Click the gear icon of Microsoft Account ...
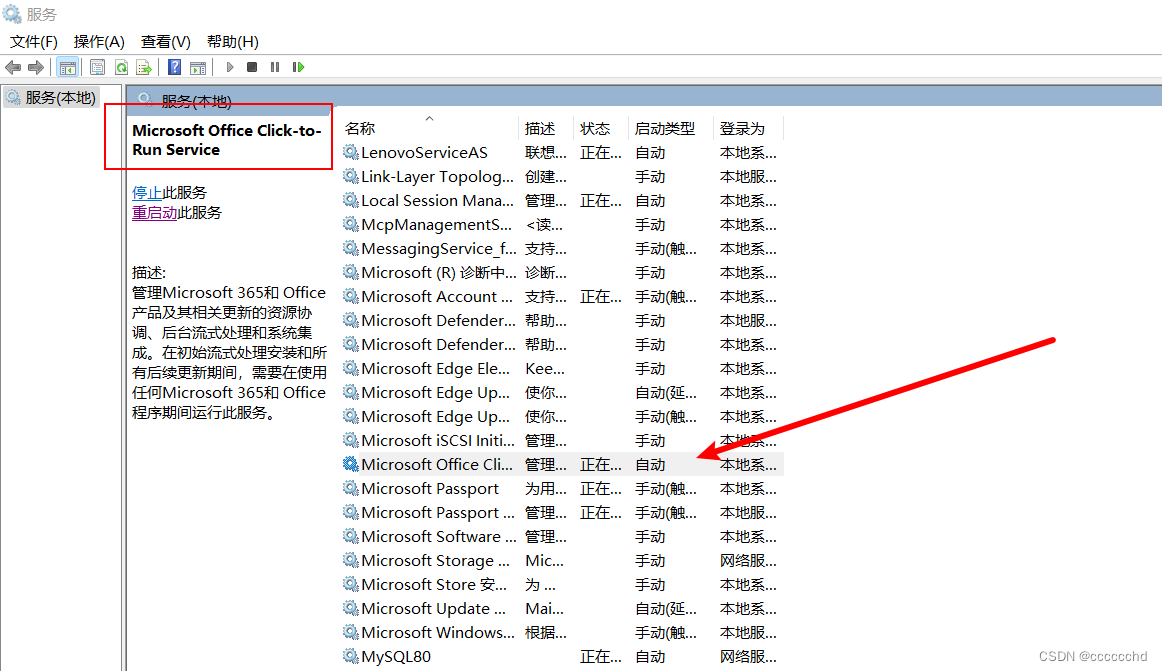Image resolution: width=1162 pixels, height=671 pixels. 351,297
